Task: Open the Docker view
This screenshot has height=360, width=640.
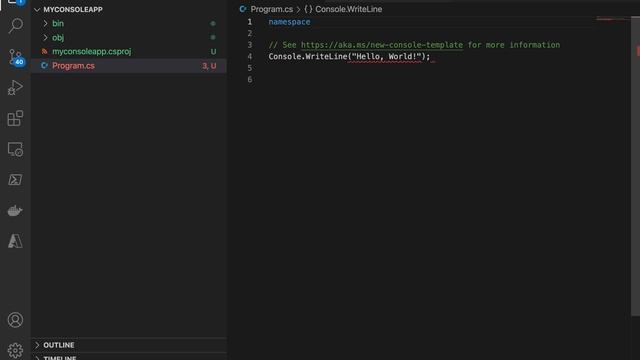Action: (x=16, y=211)
